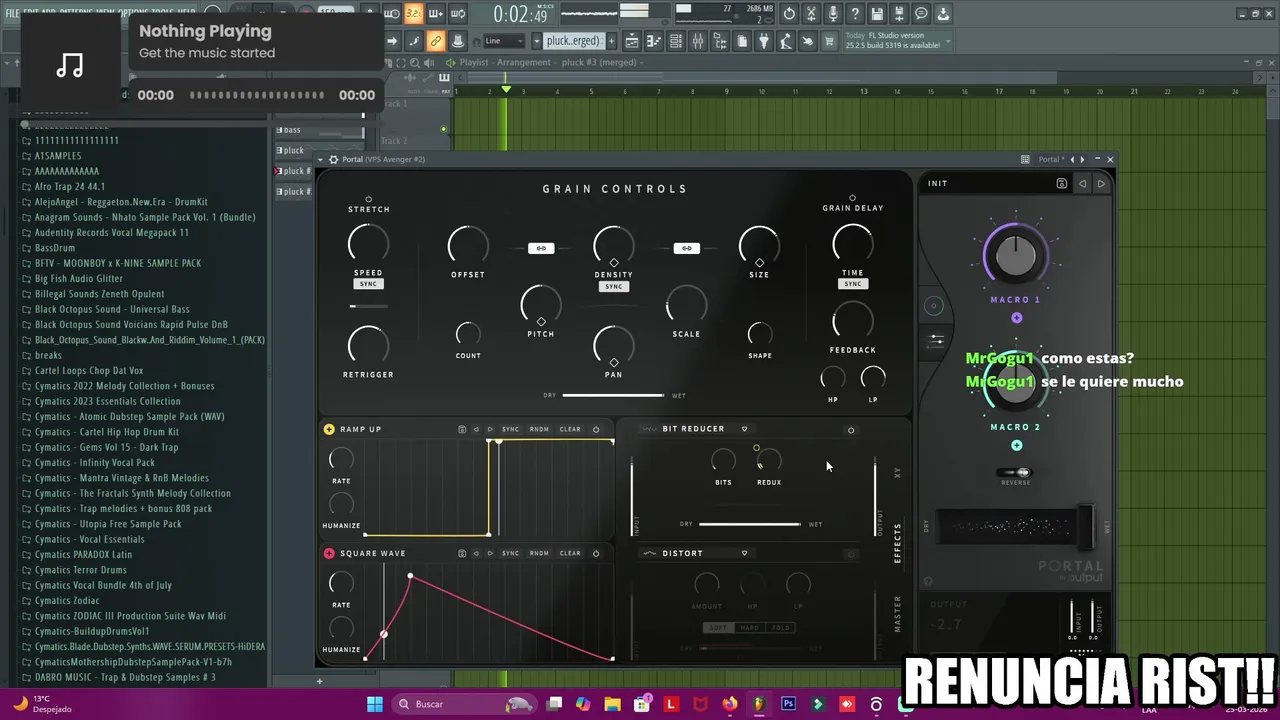
Task: Toggle Offset-Density link button
Action: pos(541,248)
